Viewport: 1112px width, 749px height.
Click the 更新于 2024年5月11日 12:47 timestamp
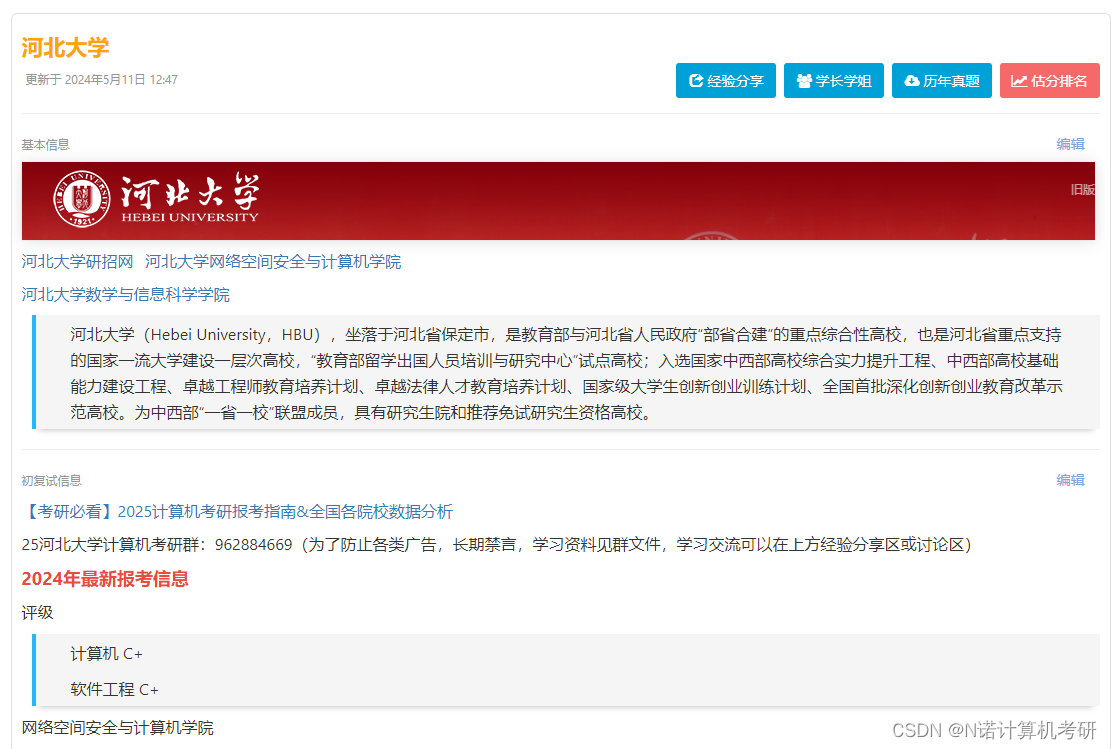[101, 79]
